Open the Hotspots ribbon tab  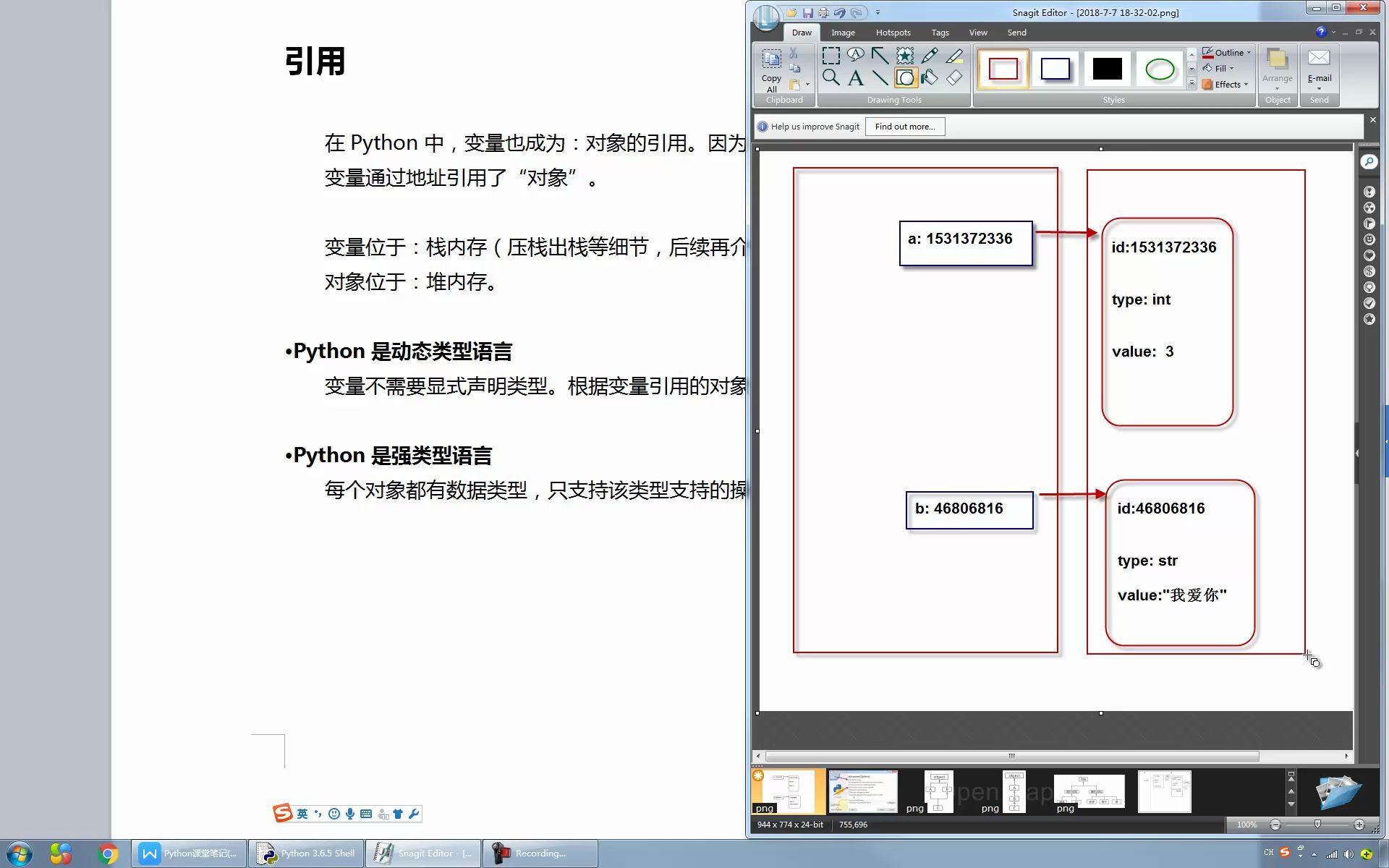893,33
